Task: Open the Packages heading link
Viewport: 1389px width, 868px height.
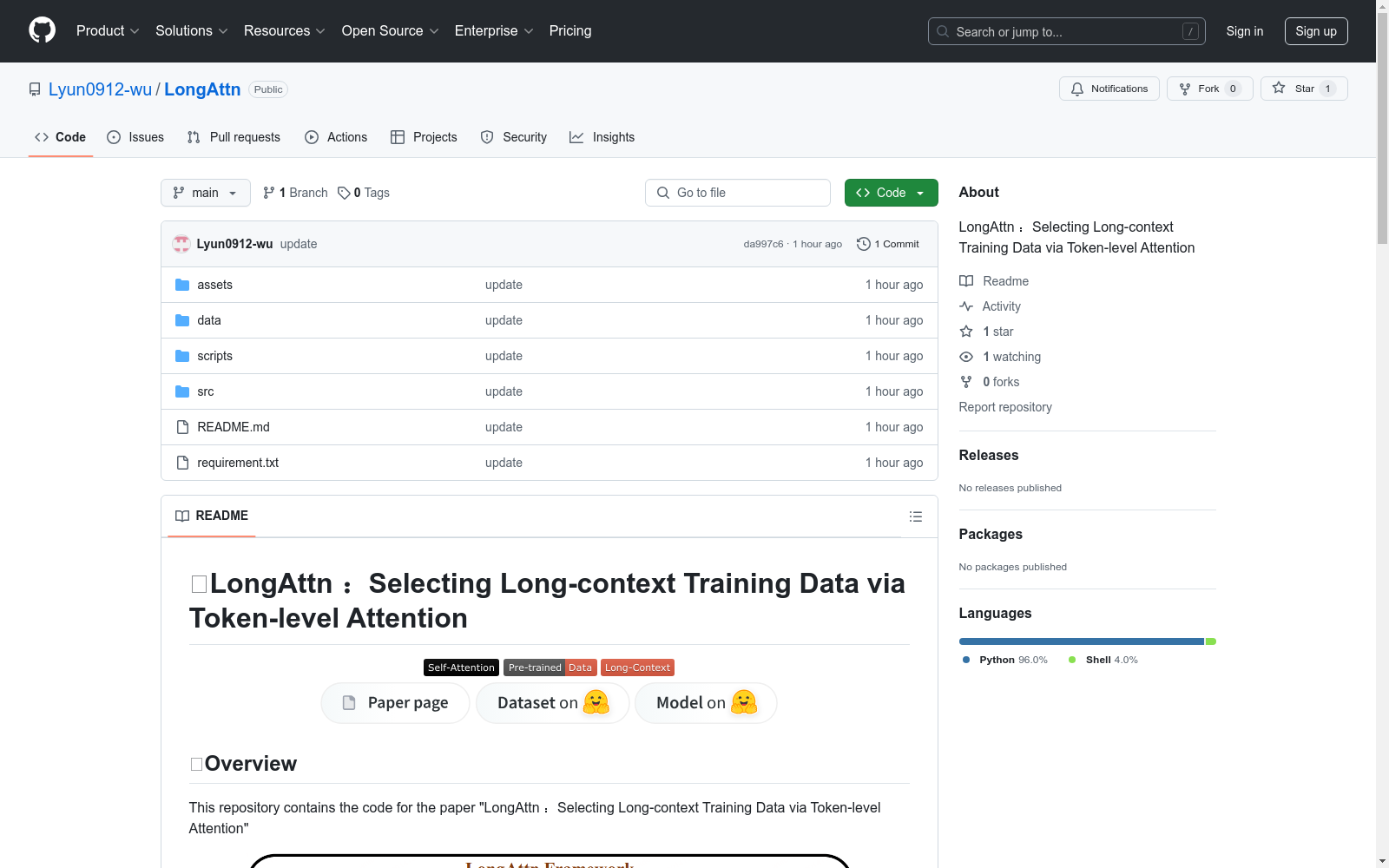Action: coord(991,534)
